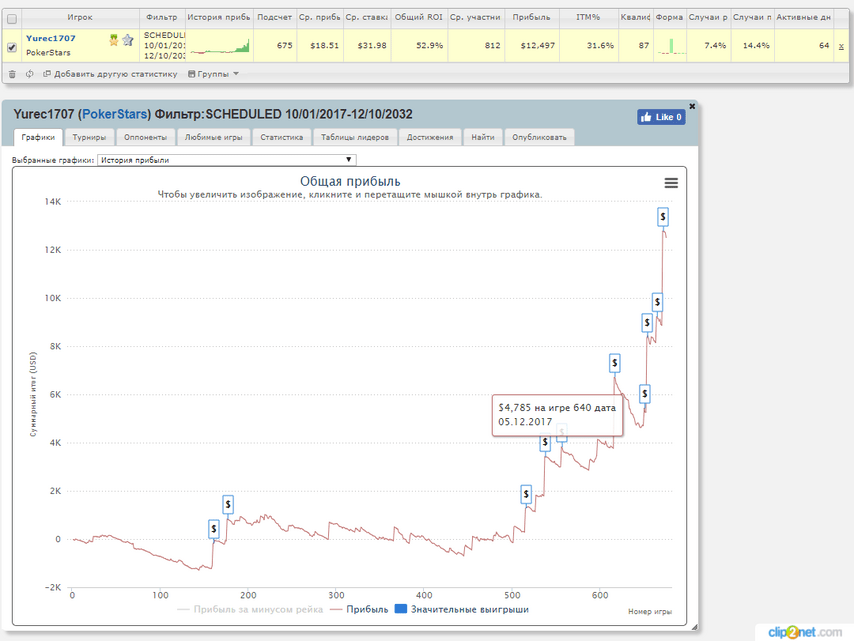Screen dimensions: 854x641
Task: Open the Таблицы лидеров tab
Action: tap(355, 137)
